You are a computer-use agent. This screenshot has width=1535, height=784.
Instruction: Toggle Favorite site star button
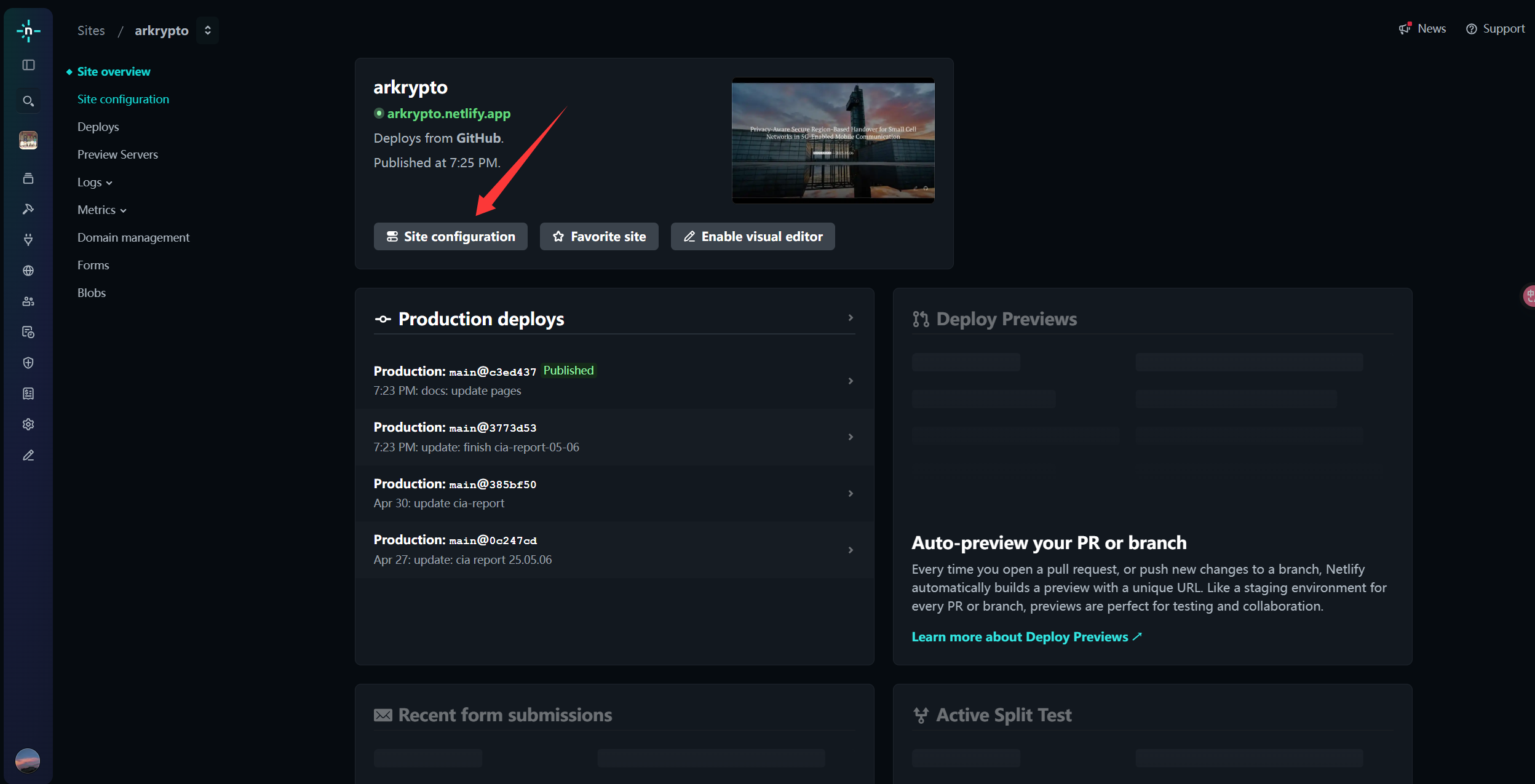click(x=598, y=237)
